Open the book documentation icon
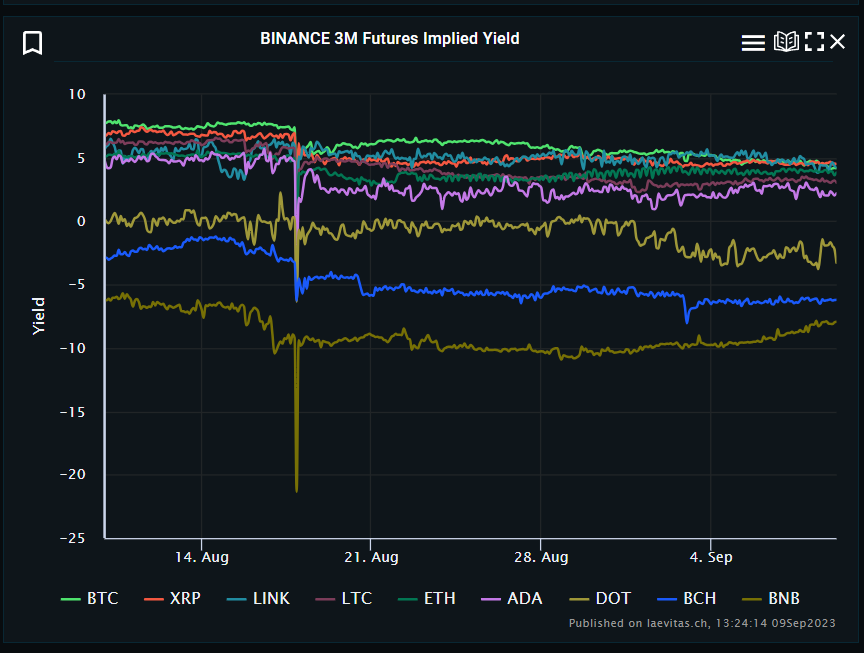This screenshot has height=653, width=864. 786,42
